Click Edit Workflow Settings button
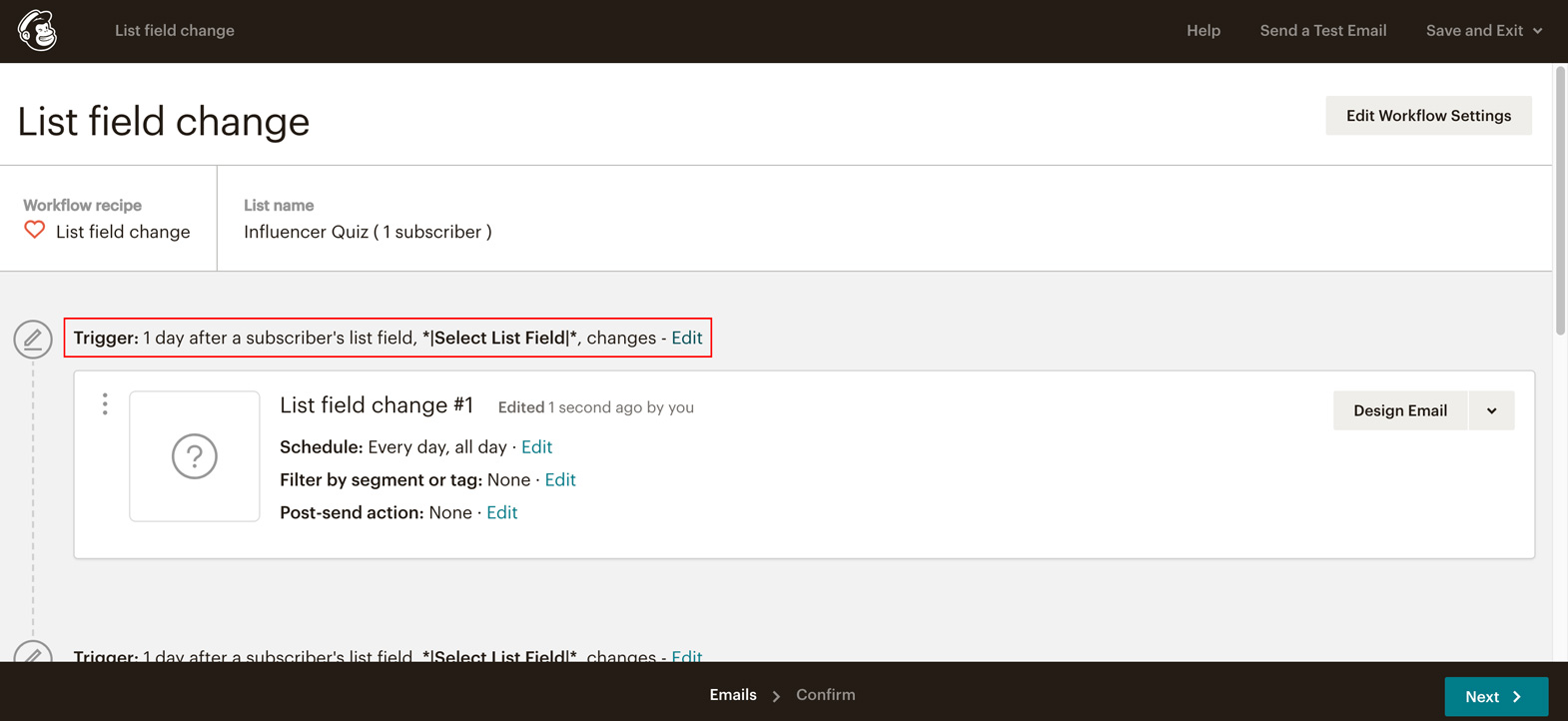This screenshot has width=1568, height=721. pyautogui.click(x=1428, y=116)
